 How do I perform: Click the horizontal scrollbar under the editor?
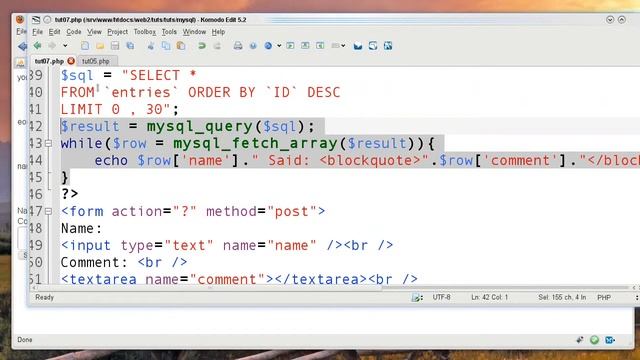335,288
